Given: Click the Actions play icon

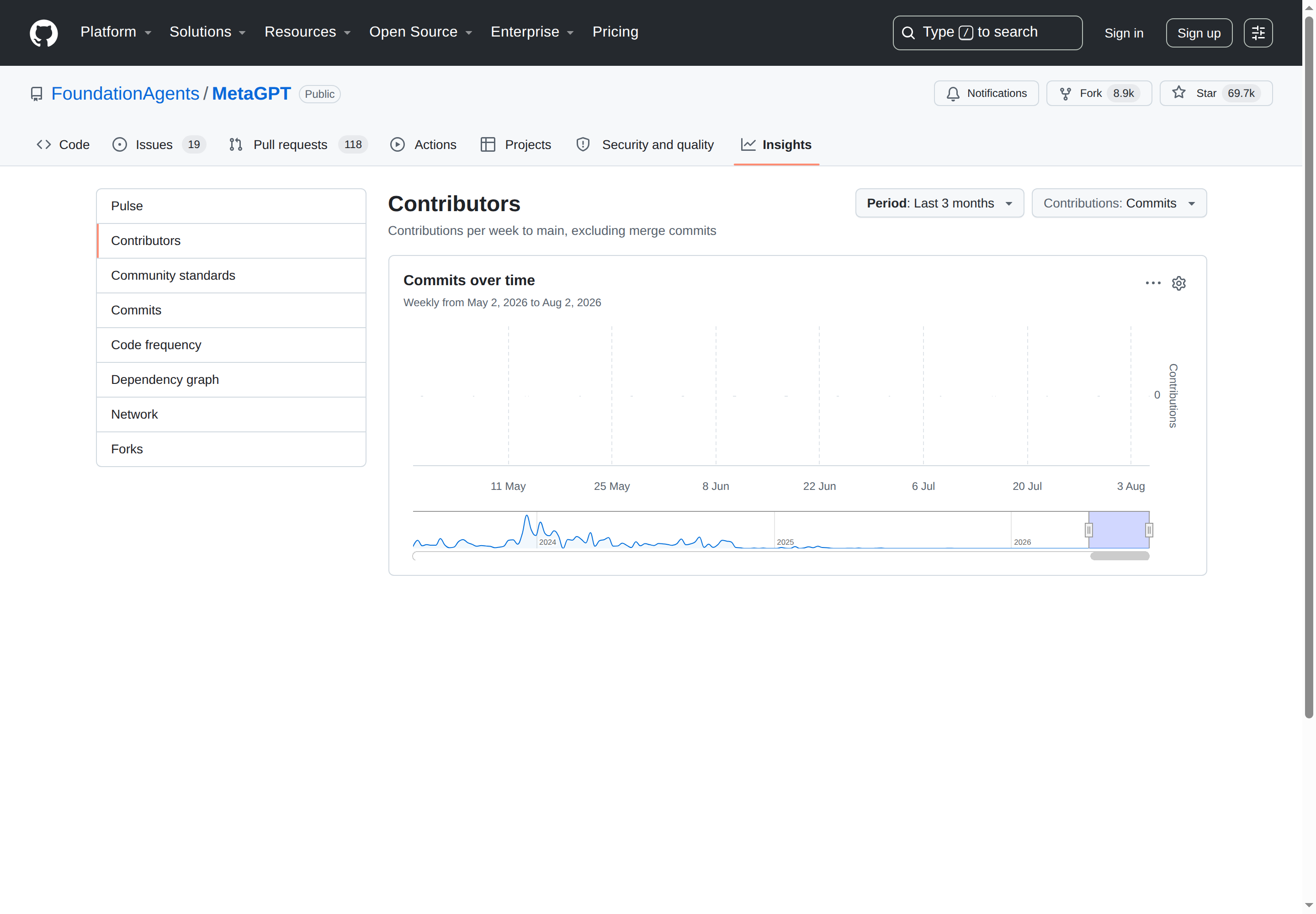Looking at the screenshot, I should click(397, 144).
